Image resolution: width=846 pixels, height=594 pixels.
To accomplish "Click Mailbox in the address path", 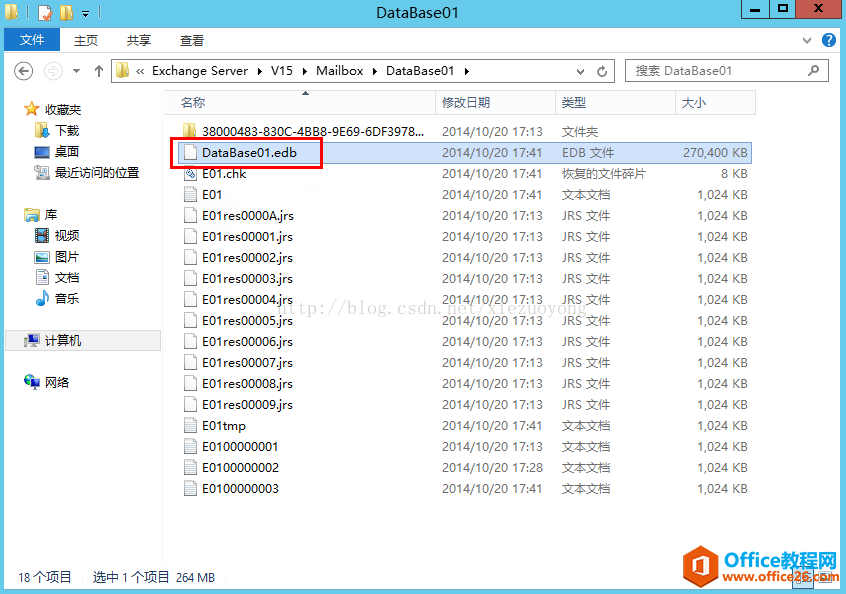I will [339, 71].
